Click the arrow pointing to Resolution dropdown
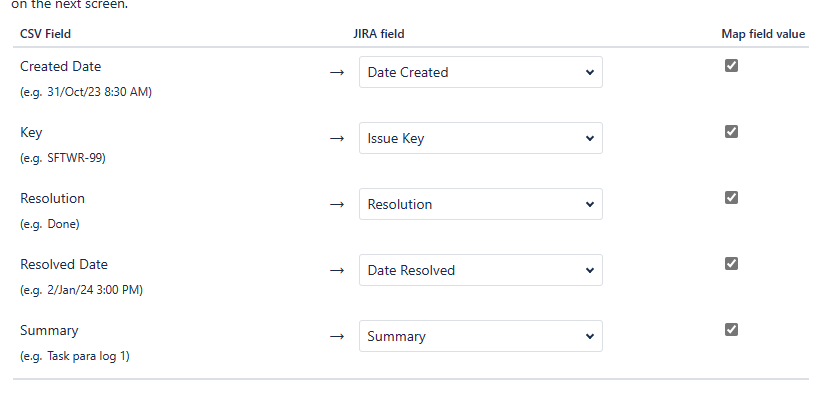The height and width of the screenshot is (399, 819). pos(337,205)
